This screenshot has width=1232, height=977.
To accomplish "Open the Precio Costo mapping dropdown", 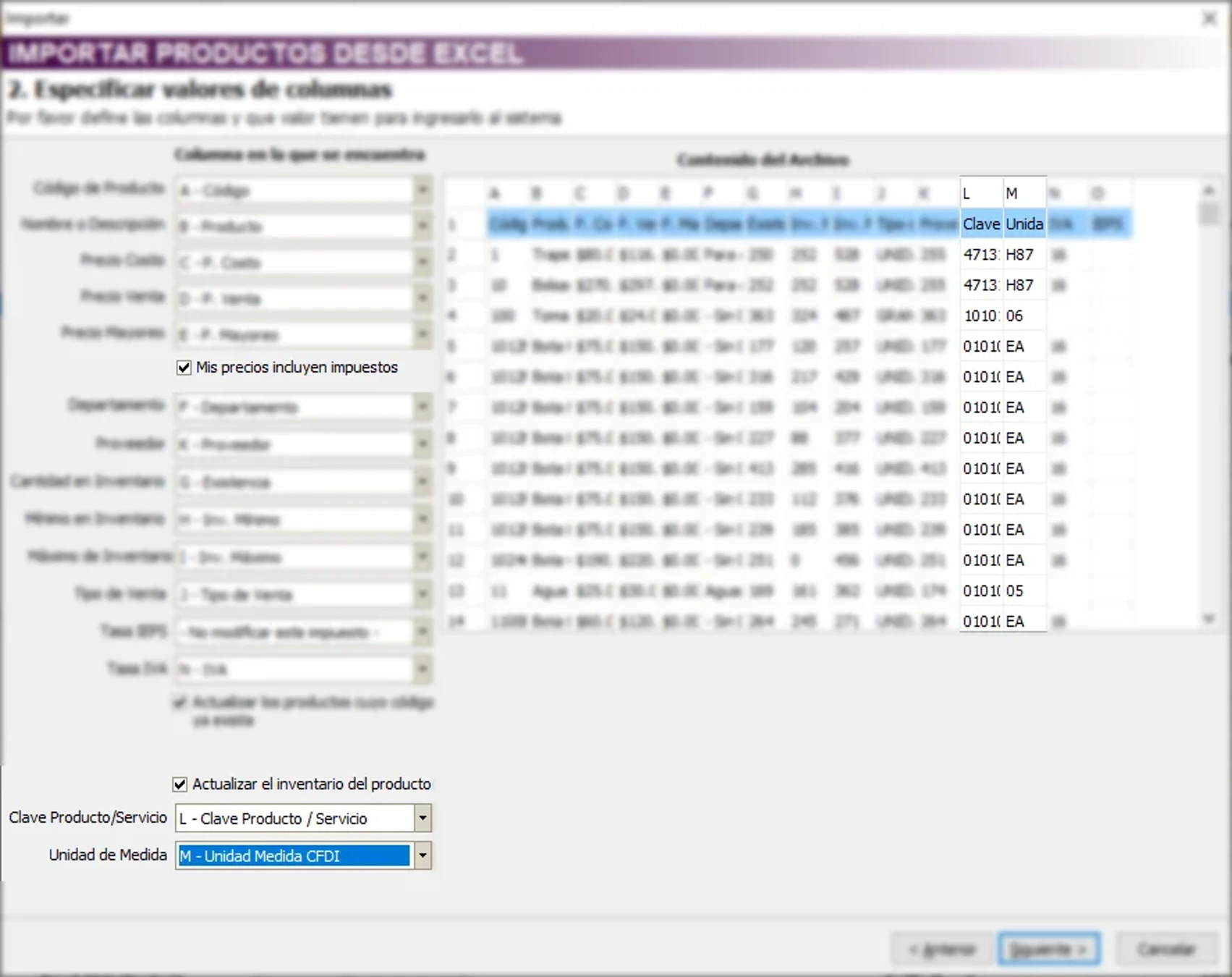I will tap(423, 262).
